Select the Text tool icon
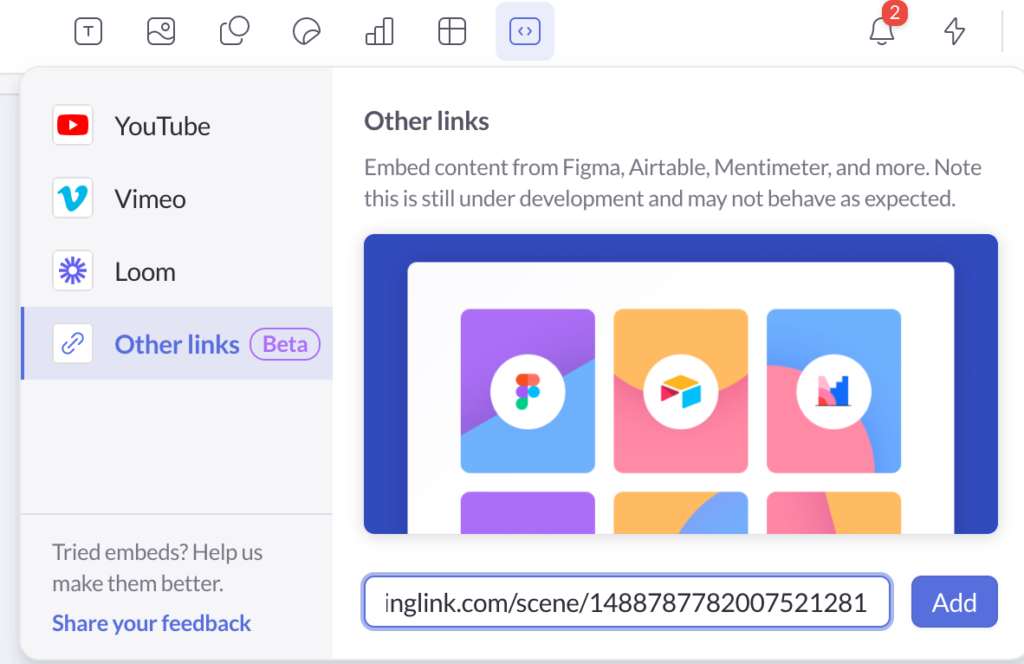The height and width of the screenshot is (664, 1024). 88,31
